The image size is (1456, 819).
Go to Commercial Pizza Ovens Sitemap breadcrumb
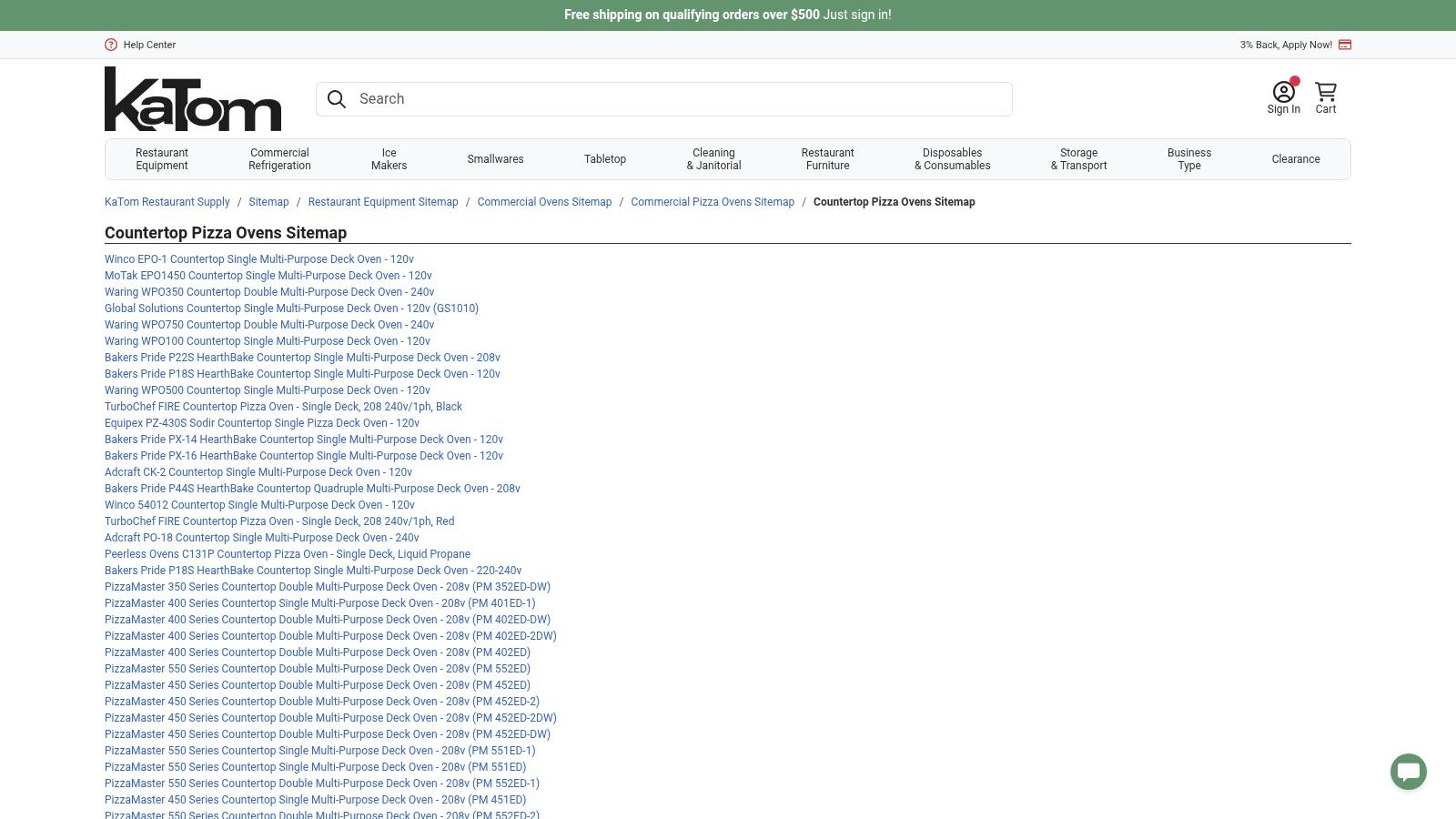point(713,202)
